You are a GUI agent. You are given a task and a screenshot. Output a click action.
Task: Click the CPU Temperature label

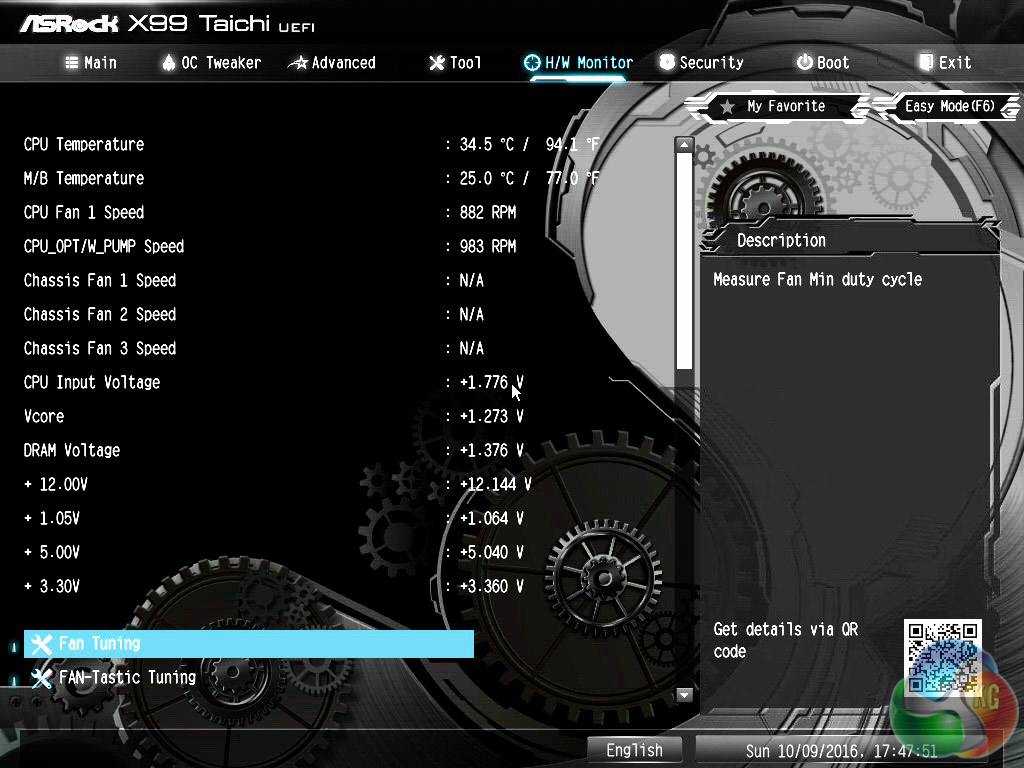[x=84, y=144]
